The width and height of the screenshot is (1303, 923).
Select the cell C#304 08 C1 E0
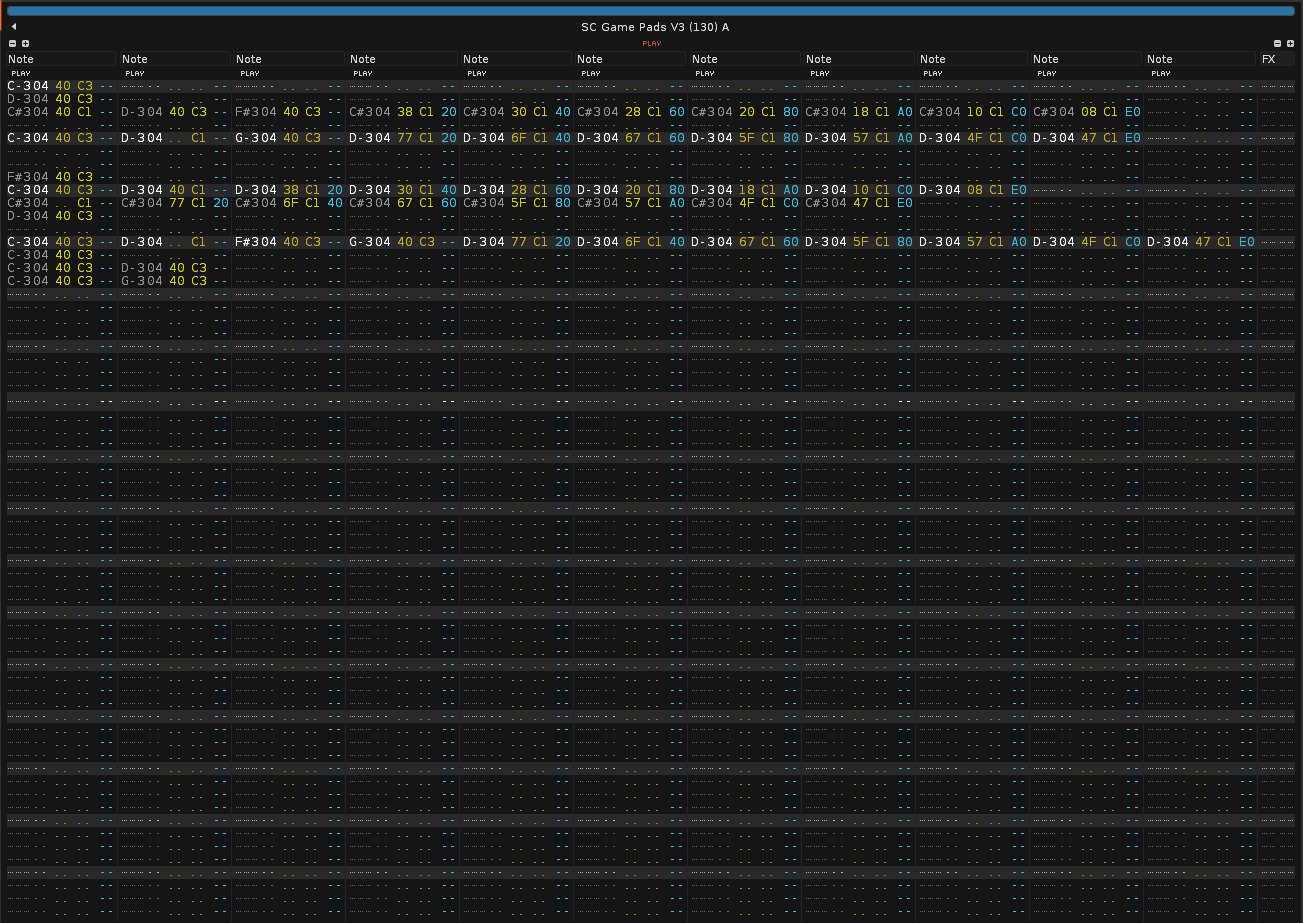pyautogui.click(x=1087, y=112)
